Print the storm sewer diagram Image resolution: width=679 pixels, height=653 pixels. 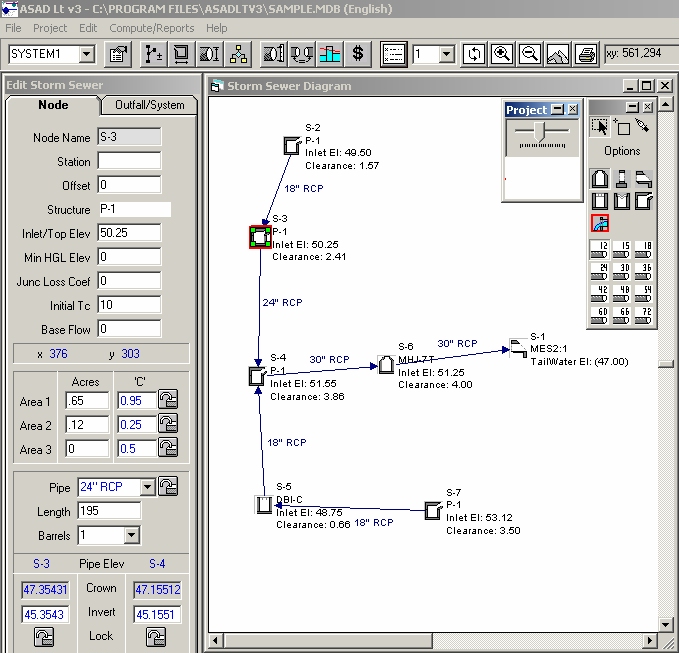point(586,54)
